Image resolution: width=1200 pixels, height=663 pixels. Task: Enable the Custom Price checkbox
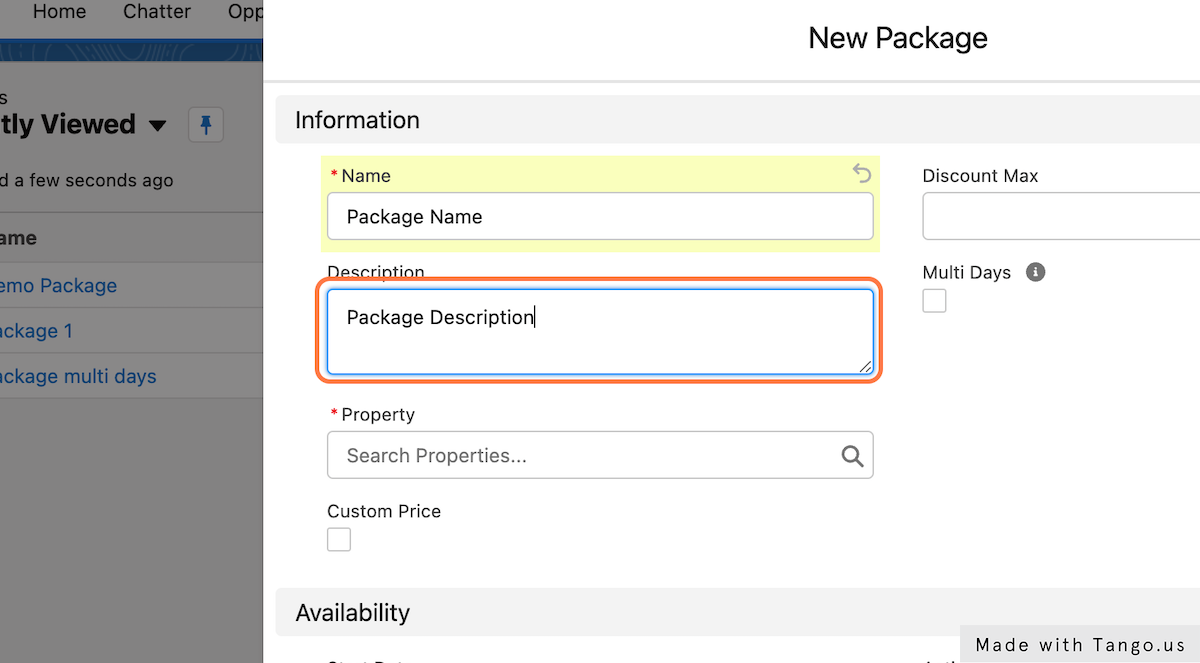coord(339,540)
